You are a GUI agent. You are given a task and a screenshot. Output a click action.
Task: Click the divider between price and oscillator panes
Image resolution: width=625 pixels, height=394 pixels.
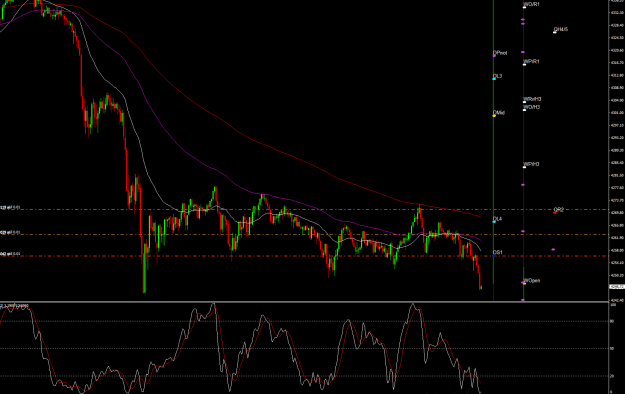305,302
